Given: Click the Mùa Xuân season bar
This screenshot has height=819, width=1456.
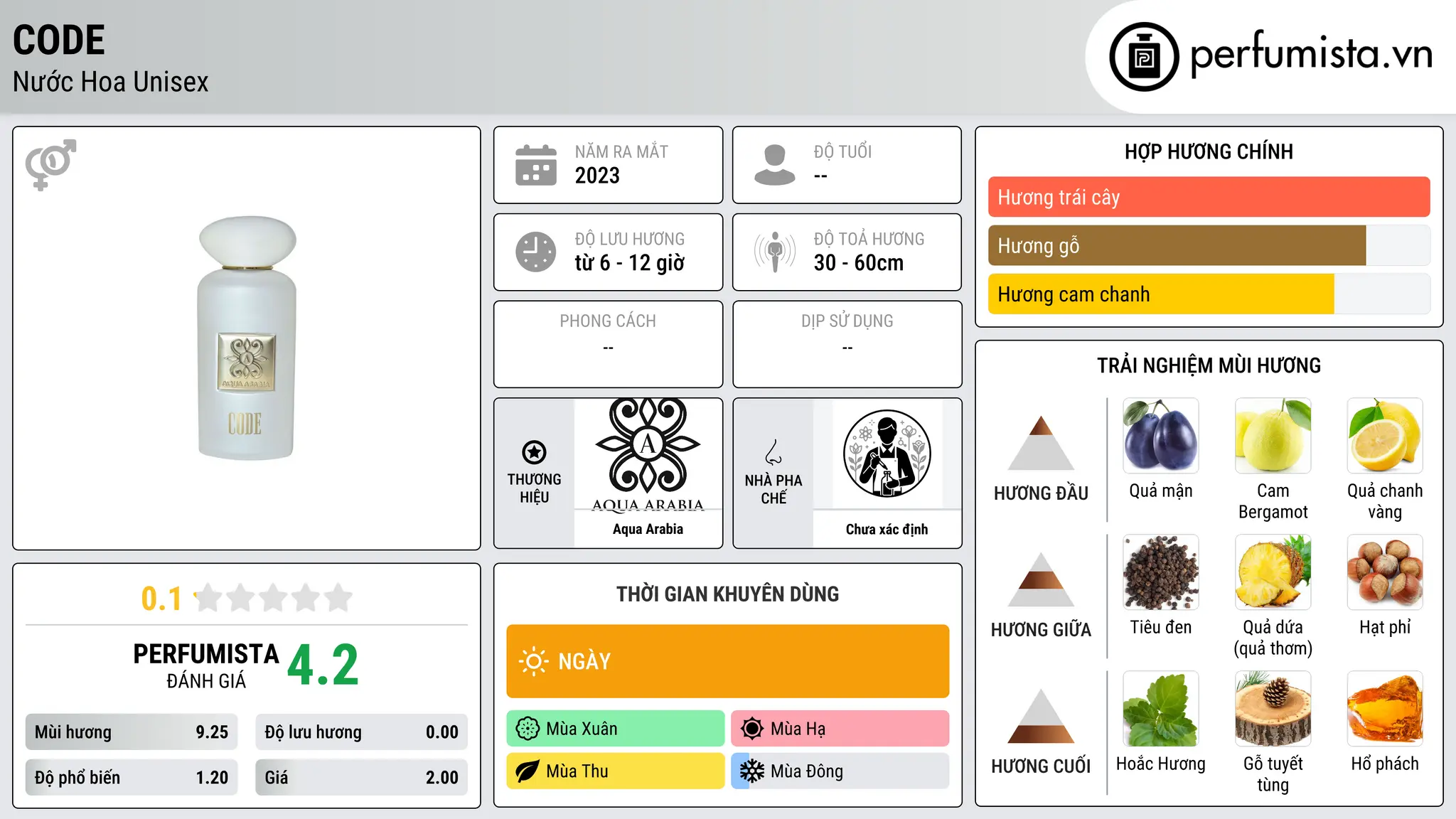Looking at the screenshot, I should point(615,729).
